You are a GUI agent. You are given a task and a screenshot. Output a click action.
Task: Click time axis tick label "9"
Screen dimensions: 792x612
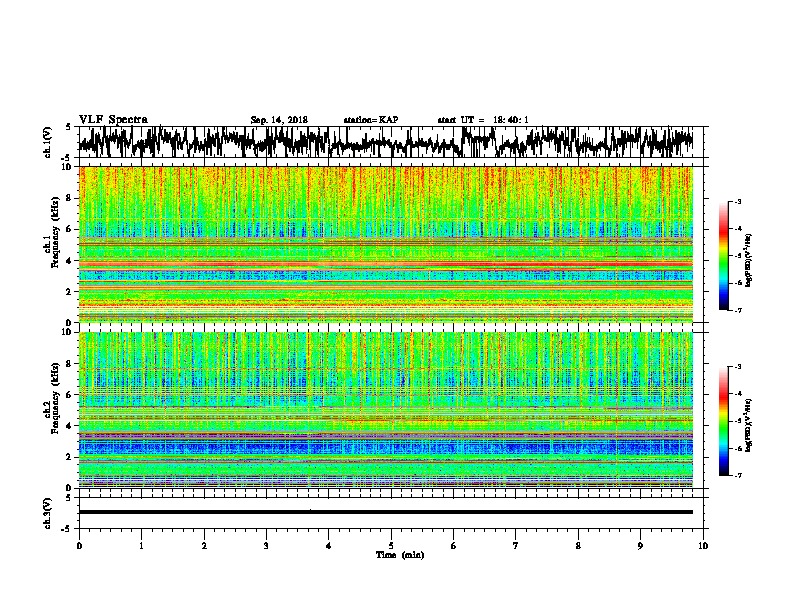(x=640, y=546)
